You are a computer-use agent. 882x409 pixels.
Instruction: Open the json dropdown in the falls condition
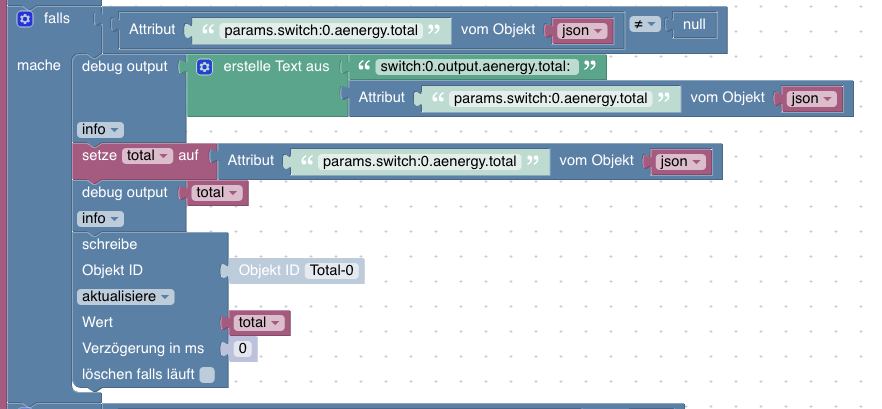pyautogui.click(x=582, y=31)
